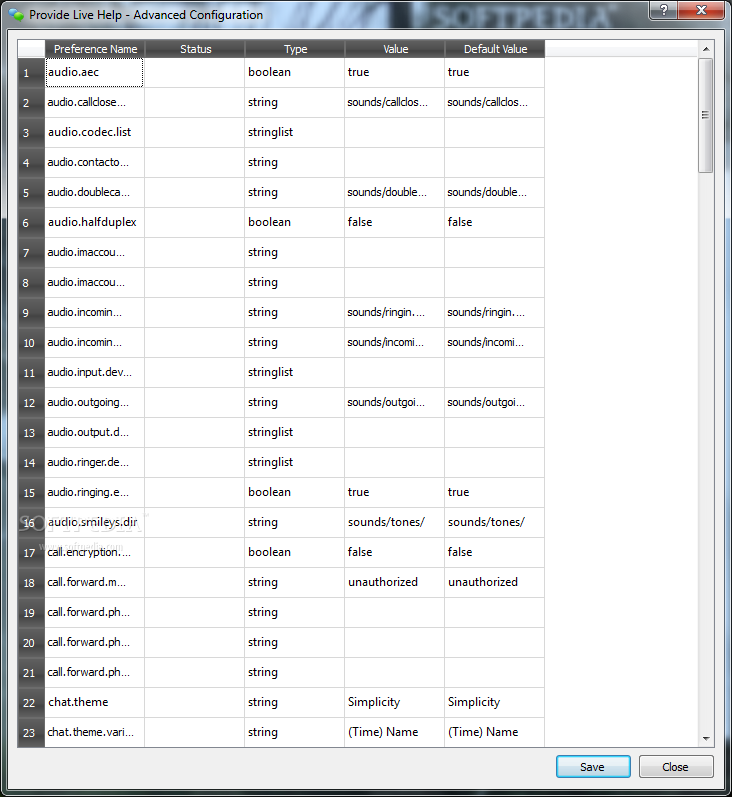Select call.encryption... preference cell
Screen dimensions: 732x797
click(95, 552)
